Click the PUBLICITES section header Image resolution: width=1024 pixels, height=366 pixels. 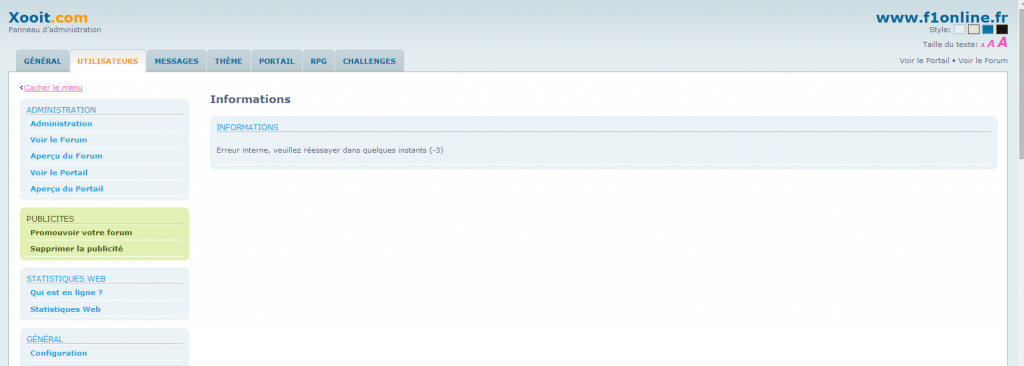(50, 219)
